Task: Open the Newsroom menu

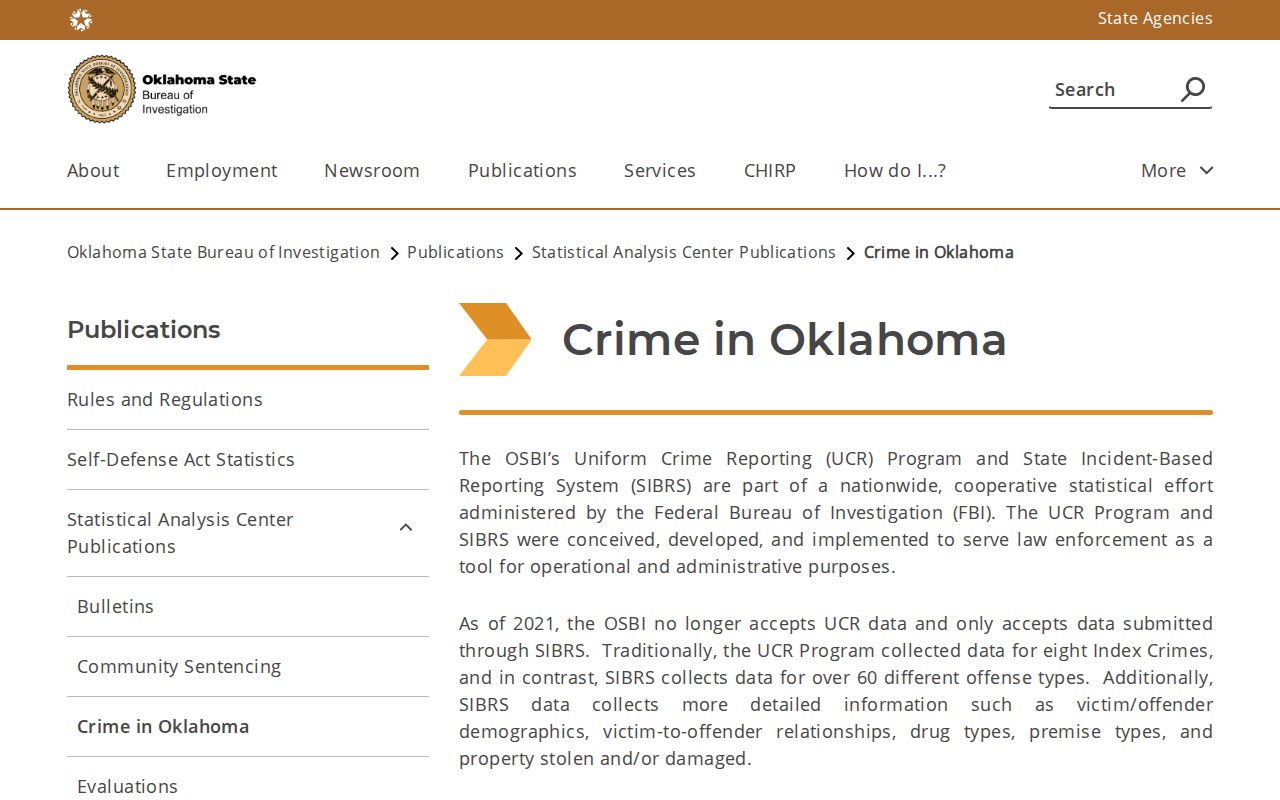Action: (x=372, y=170)
